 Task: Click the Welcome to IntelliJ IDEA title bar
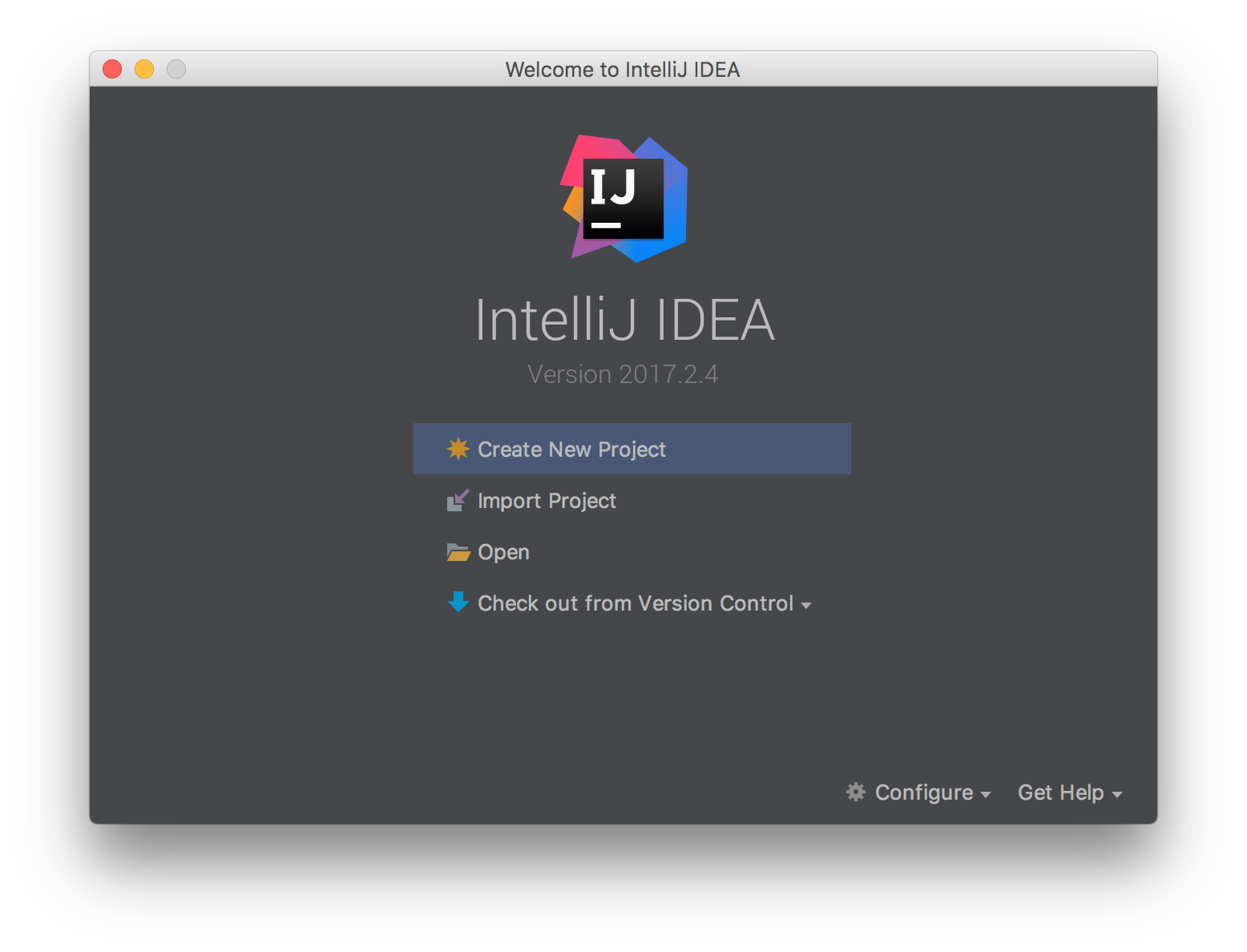click(623, 70)
